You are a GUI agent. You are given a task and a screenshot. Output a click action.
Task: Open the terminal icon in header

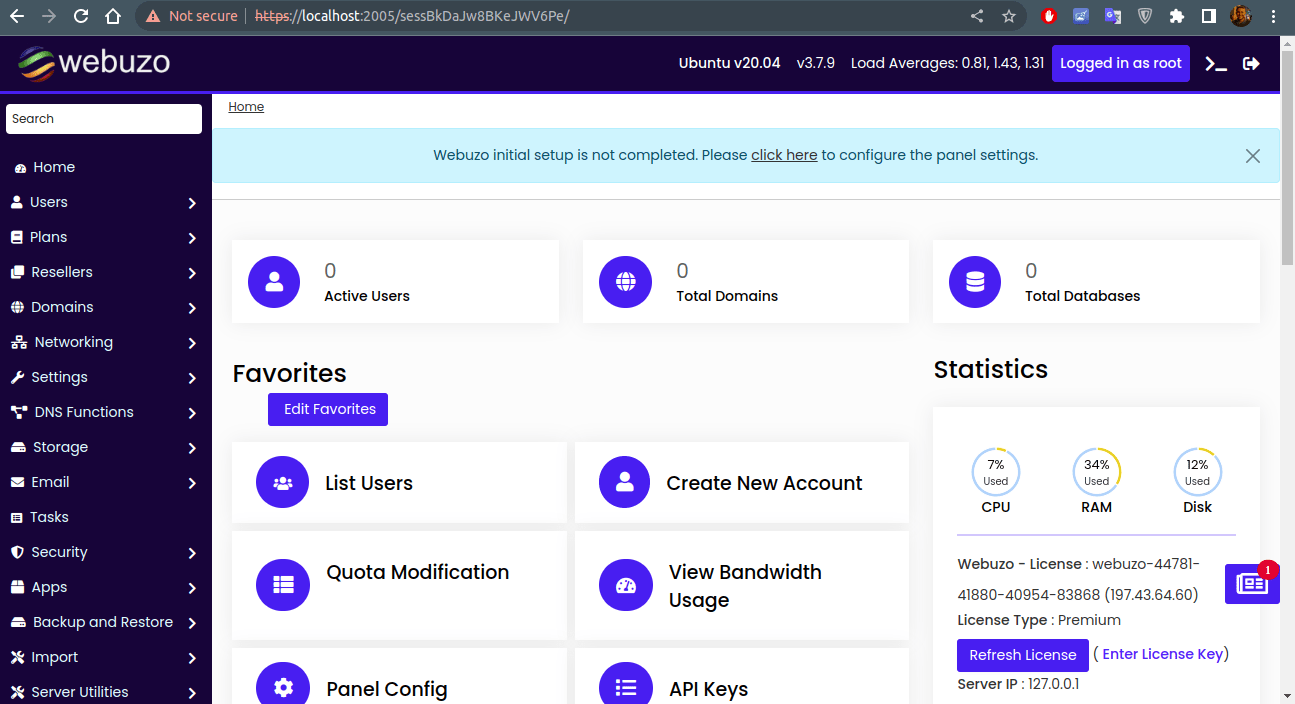[1215, 63]
